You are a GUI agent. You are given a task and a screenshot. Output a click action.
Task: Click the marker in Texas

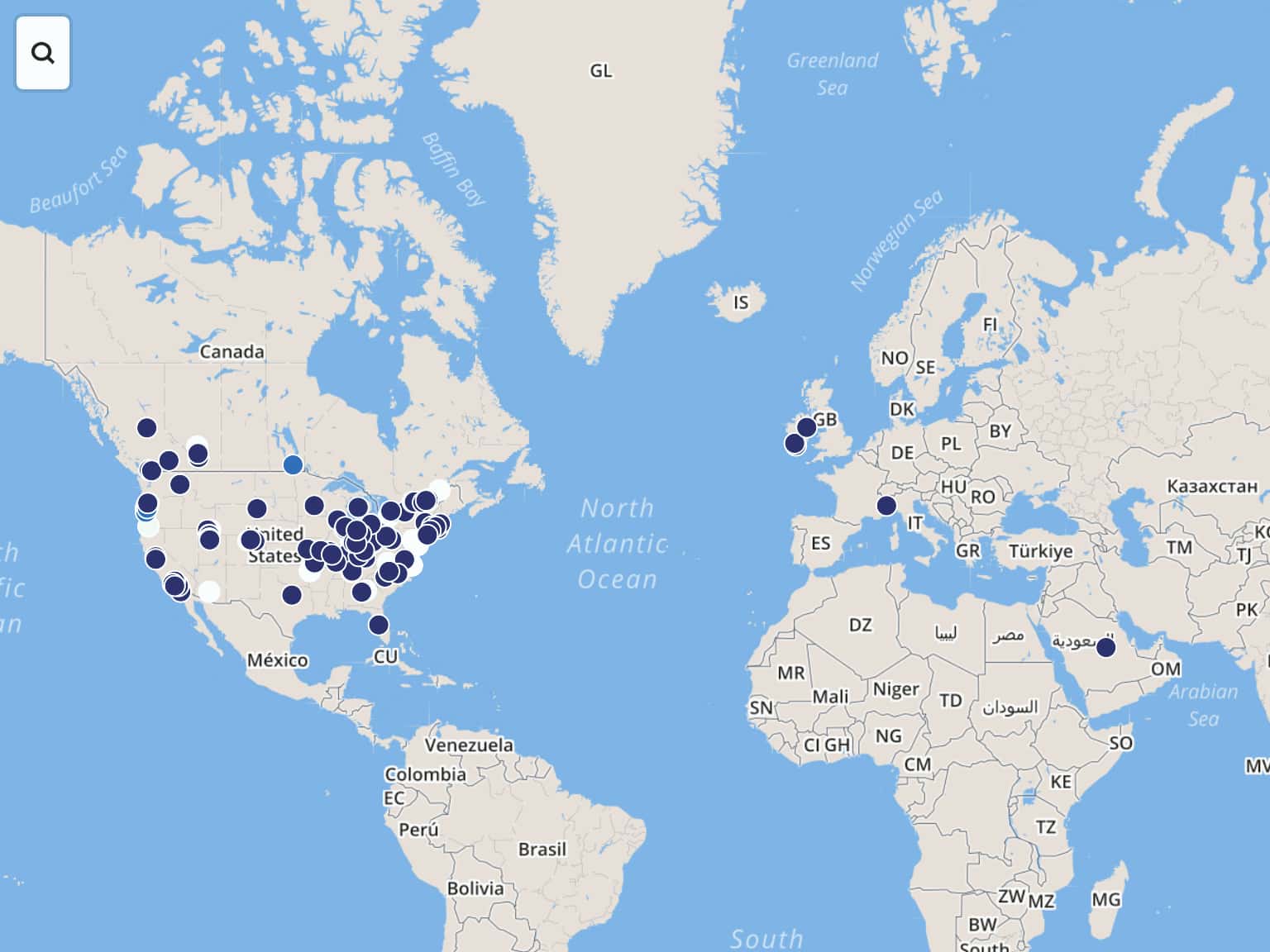(x=292, y=595)
